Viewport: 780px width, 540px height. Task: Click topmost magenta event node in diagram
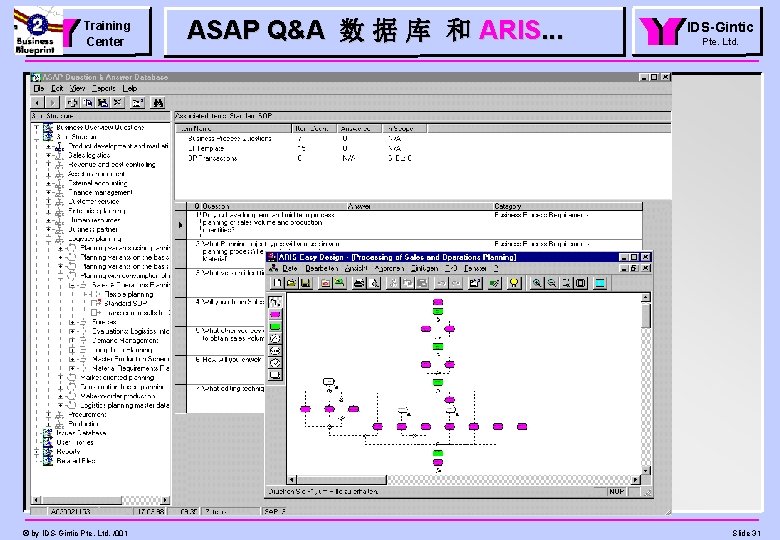438,302
